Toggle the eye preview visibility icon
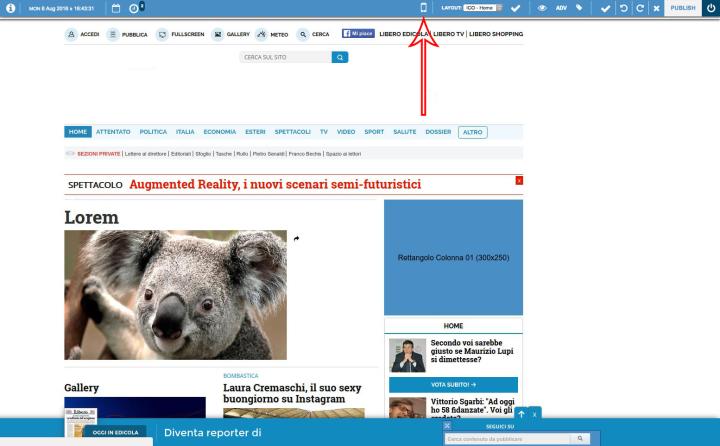Image resolution: width=720 pixels, height=446 pixels. click(x=541, y=8)
